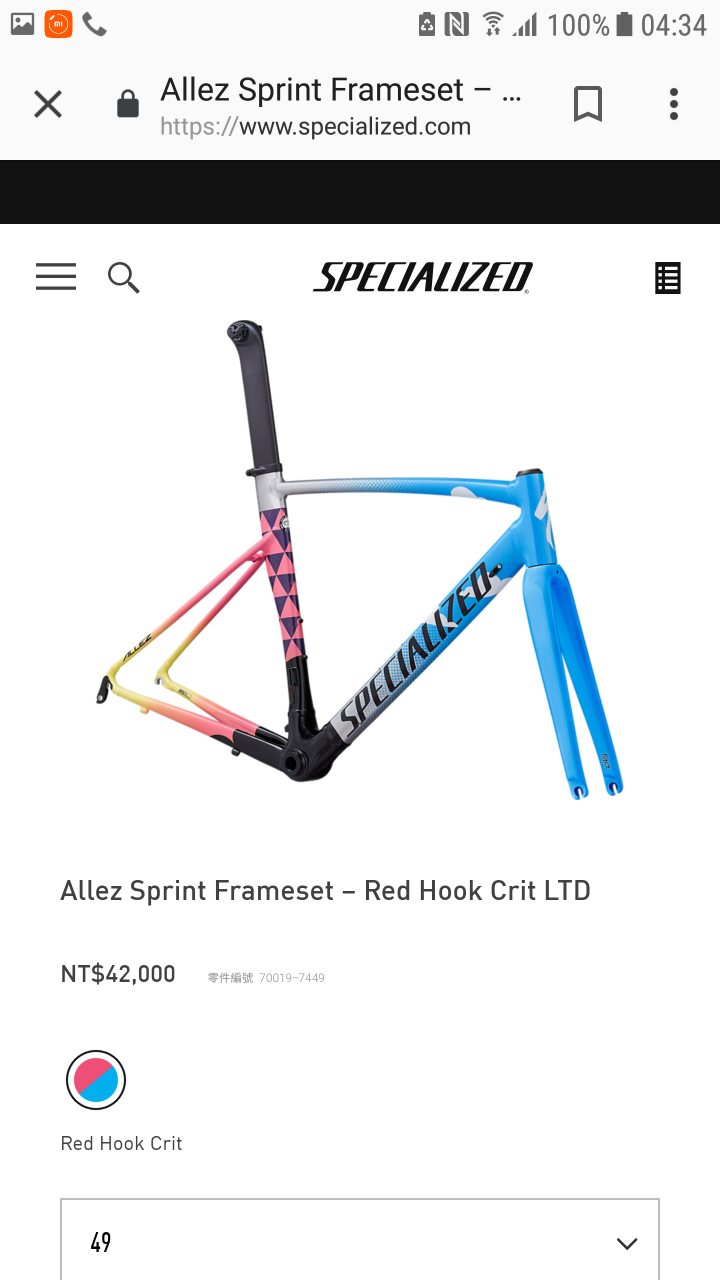Tap the padlock secure connection icon

tap(128, 104)
